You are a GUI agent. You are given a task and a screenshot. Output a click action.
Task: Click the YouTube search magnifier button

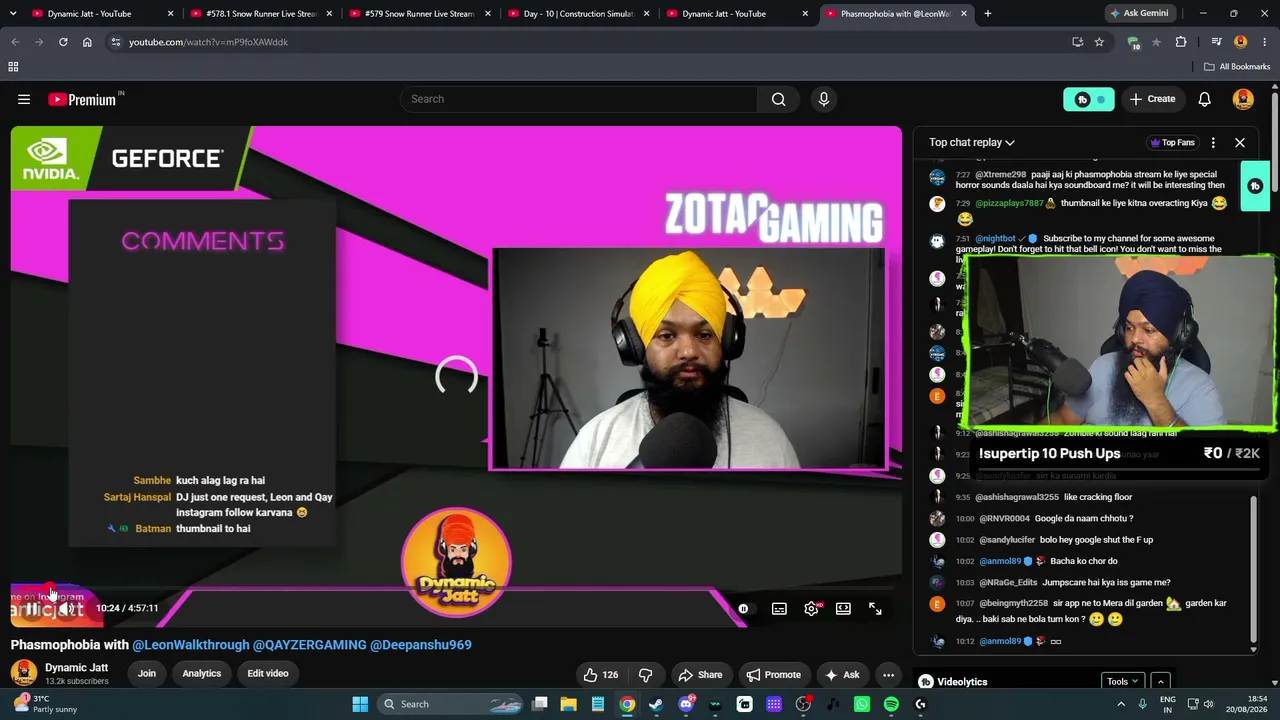[778, 99]
